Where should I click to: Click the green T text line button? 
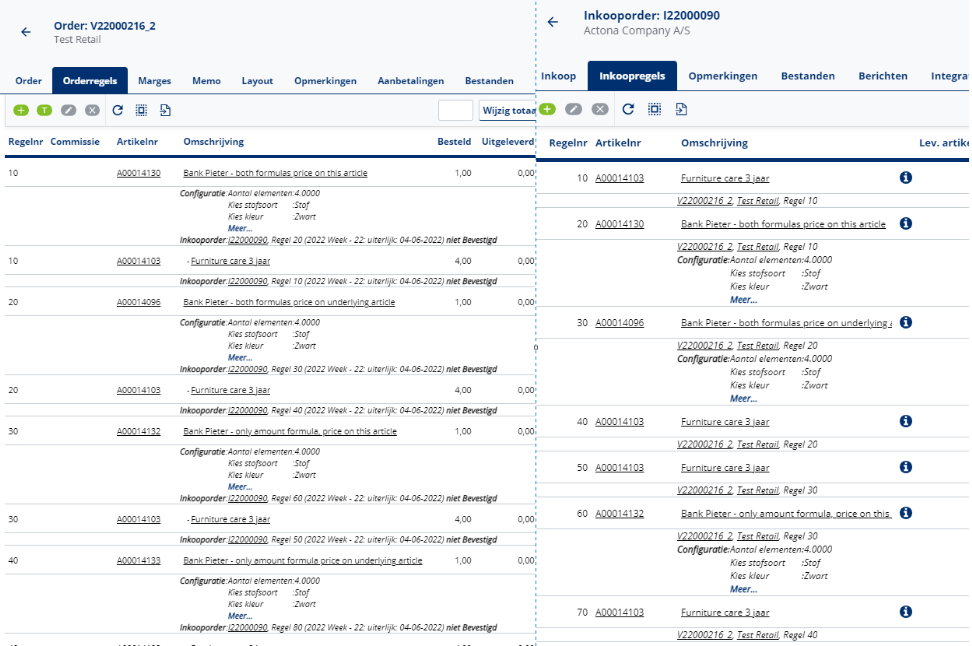tap(45, 111)
